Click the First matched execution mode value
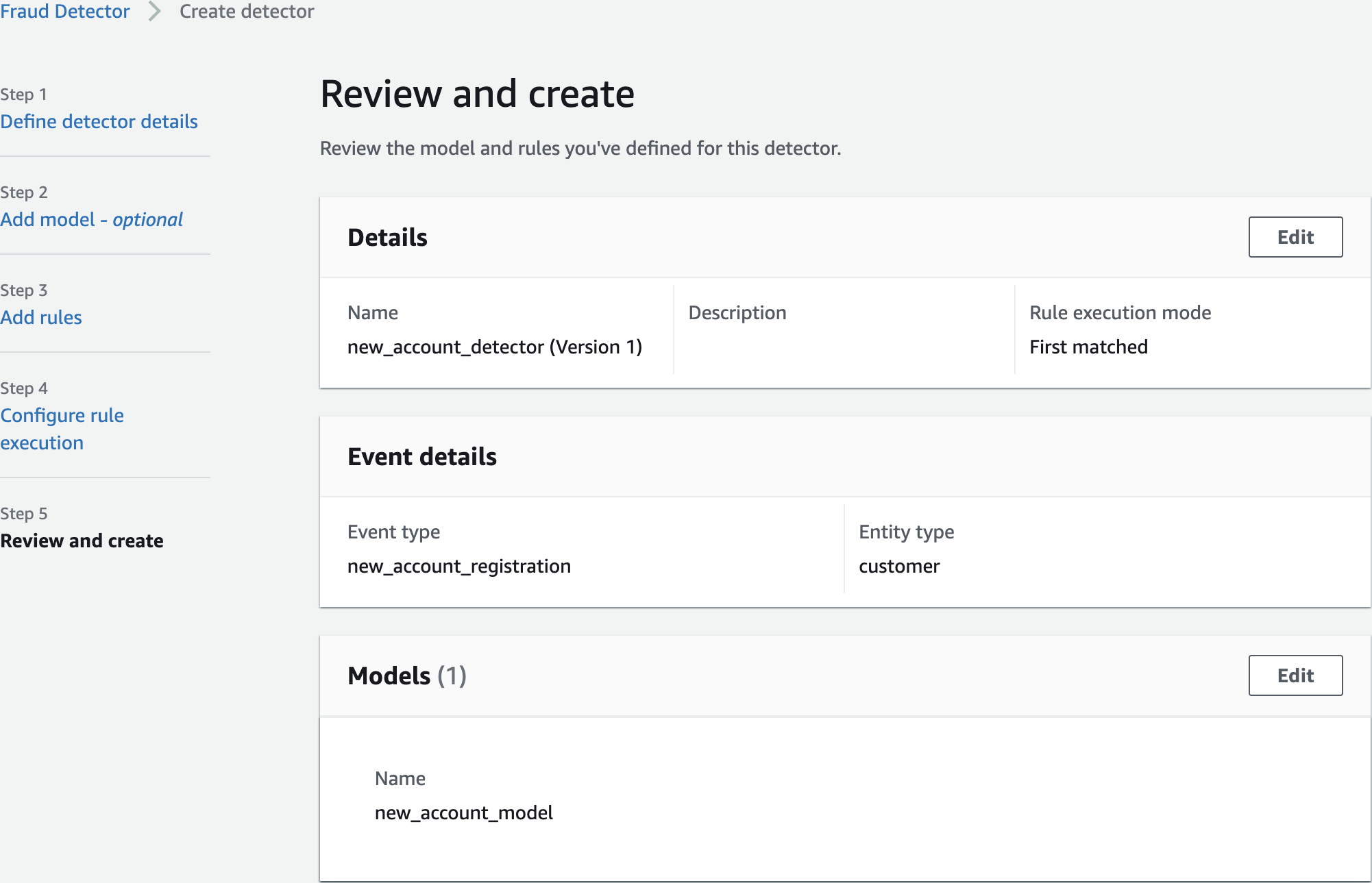 [1088, 347]
